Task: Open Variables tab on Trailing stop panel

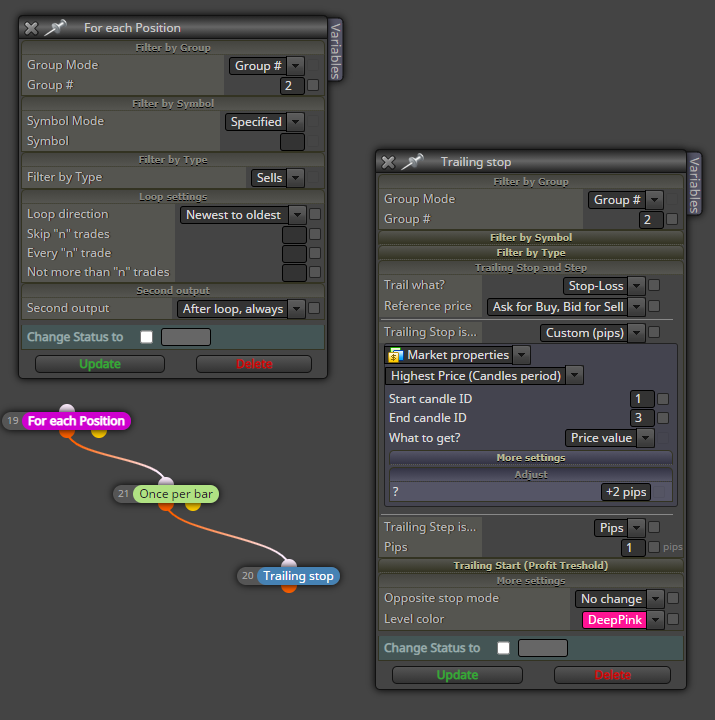Action: click(694, 184)
